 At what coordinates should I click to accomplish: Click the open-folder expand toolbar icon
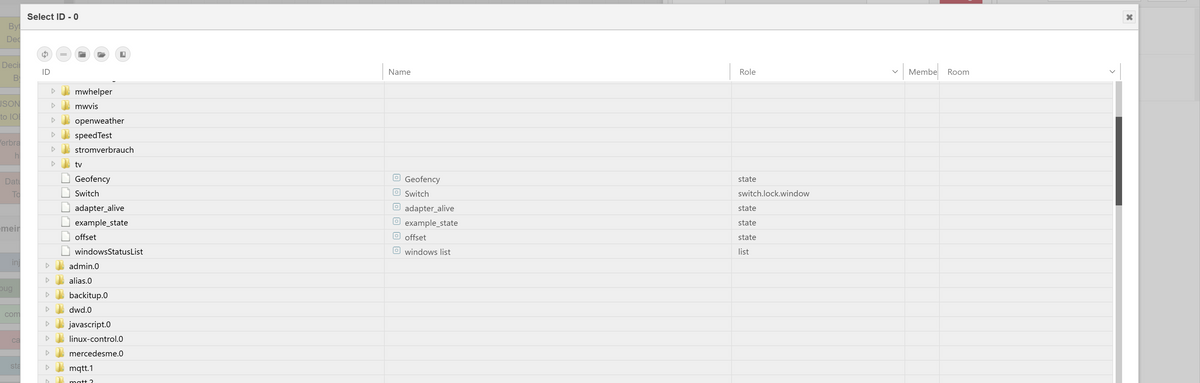102,53
